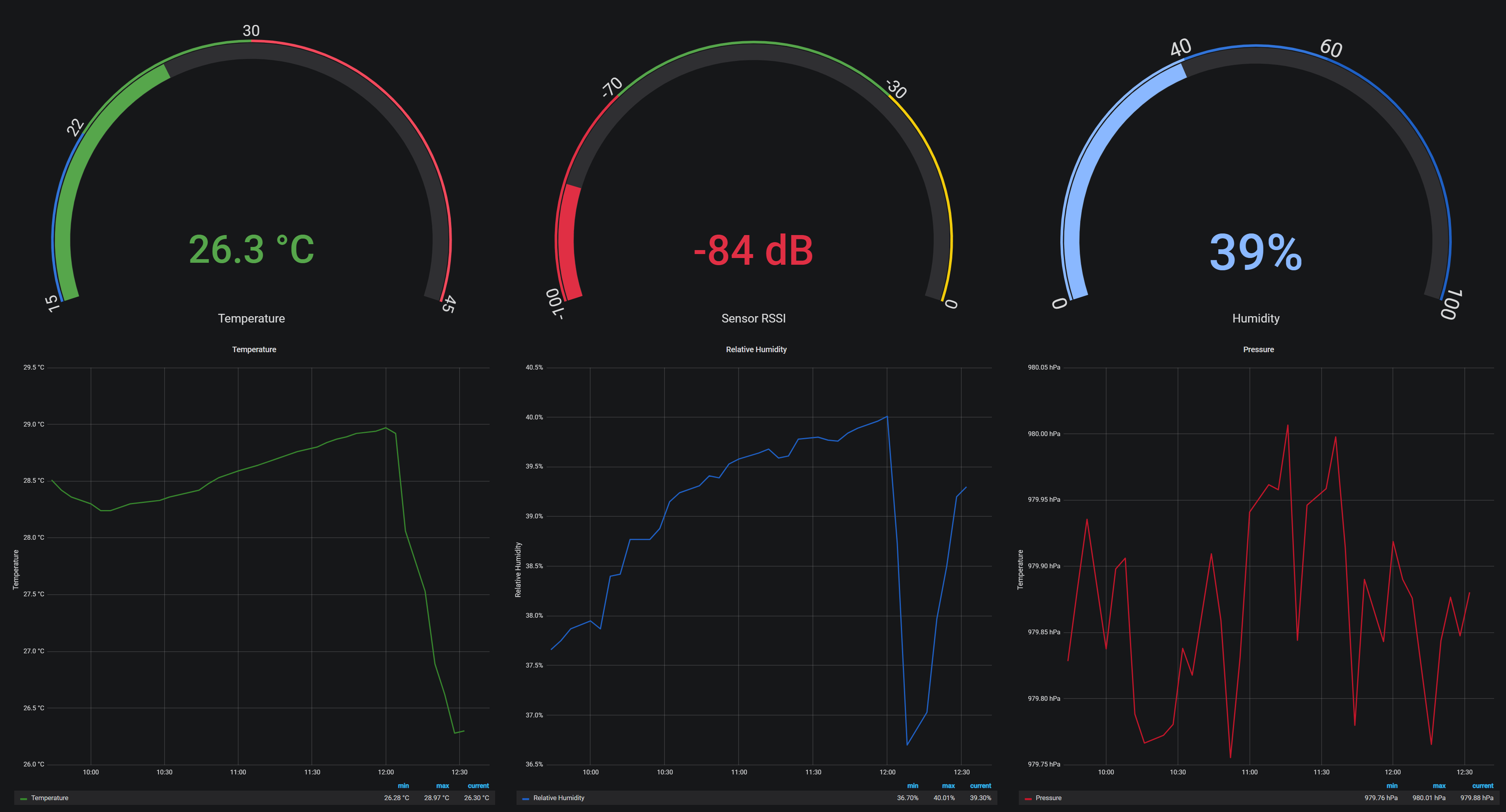
Task: Click the Temperature gauge value 26.3 °C
Action: [x=251, y=250]
